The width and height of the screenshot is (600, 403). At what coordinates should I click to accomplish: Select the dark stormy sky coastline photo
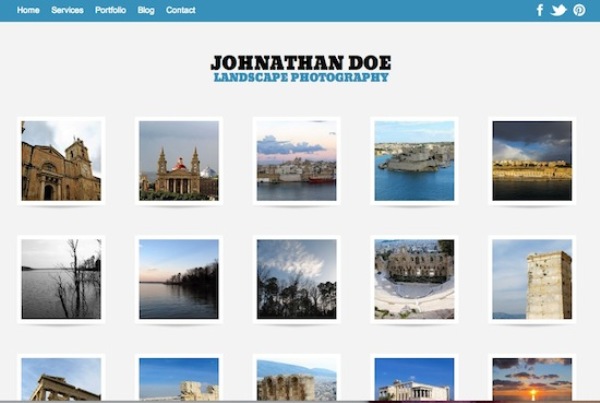pos(532,161)
